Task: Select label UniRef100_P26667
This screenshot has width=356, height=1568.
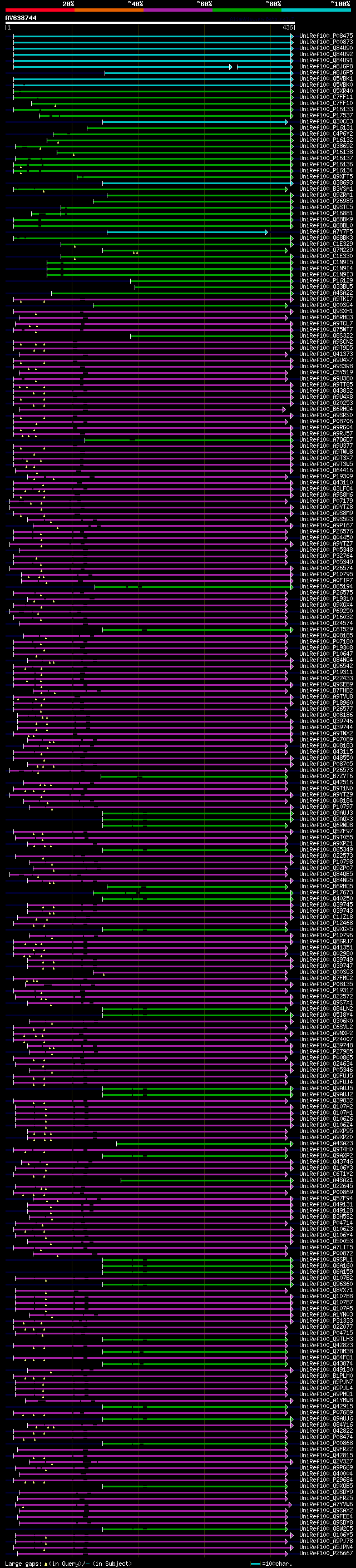Action: [x=326, y=1553]
